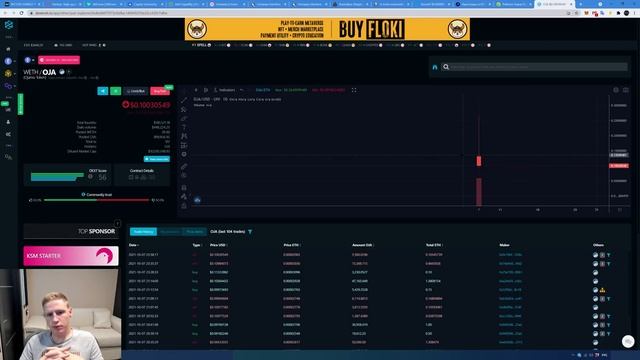
Task: Open the user account sidebar icon
Action: click(x=8, y=122)
